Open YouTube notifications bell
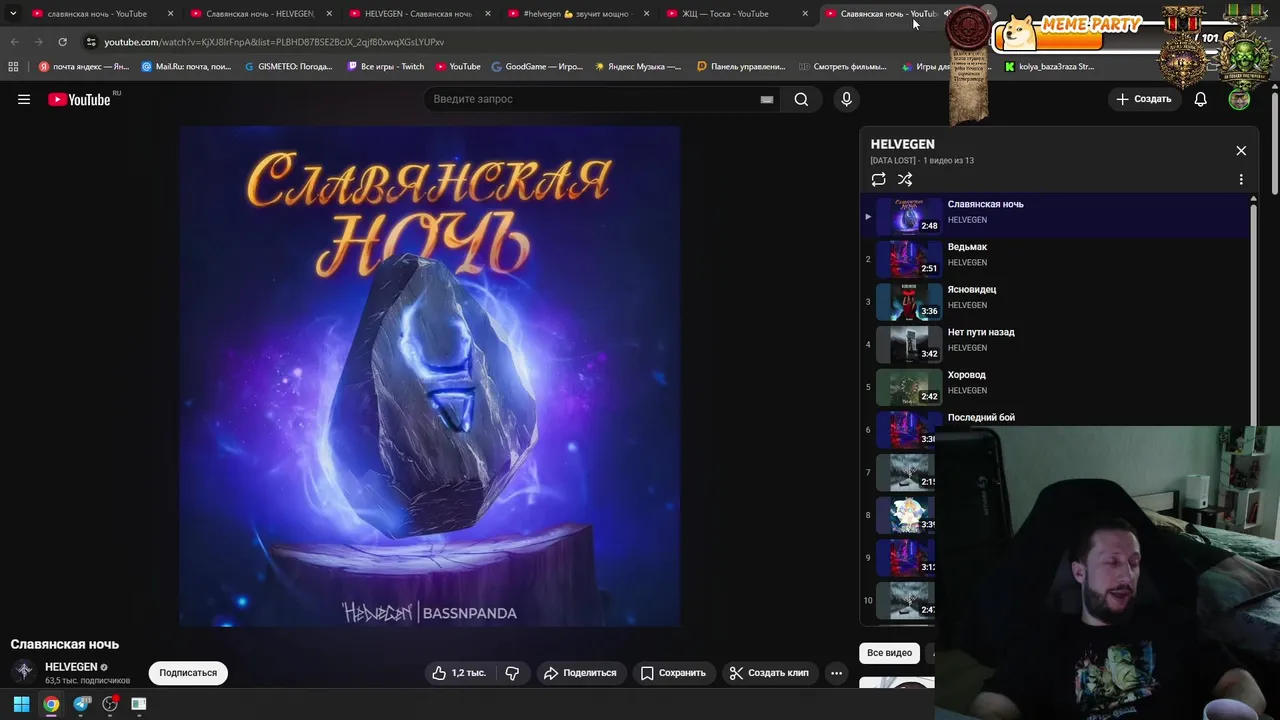The height and width of the screenshot is (720, 1280). [1200, 99]
